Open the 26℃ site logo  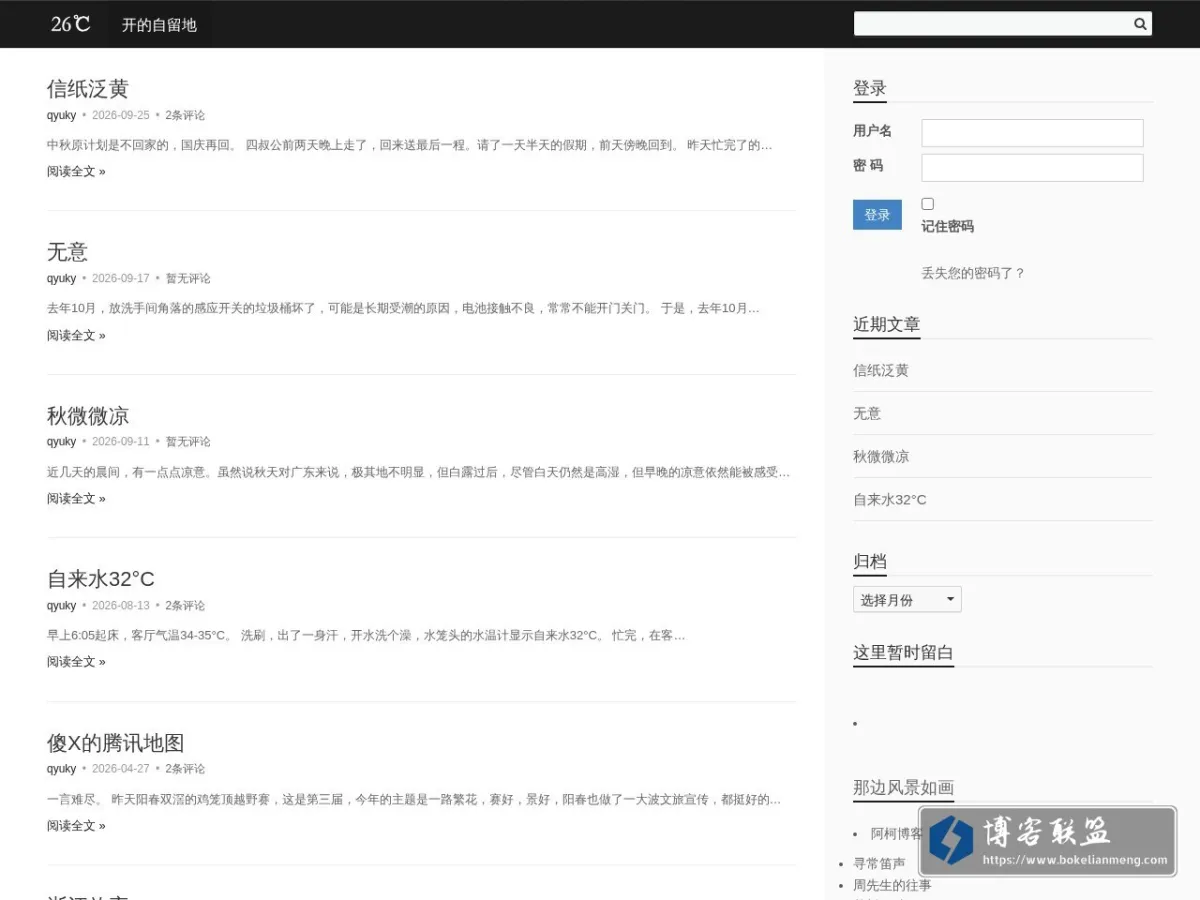[x=71, y=24]
